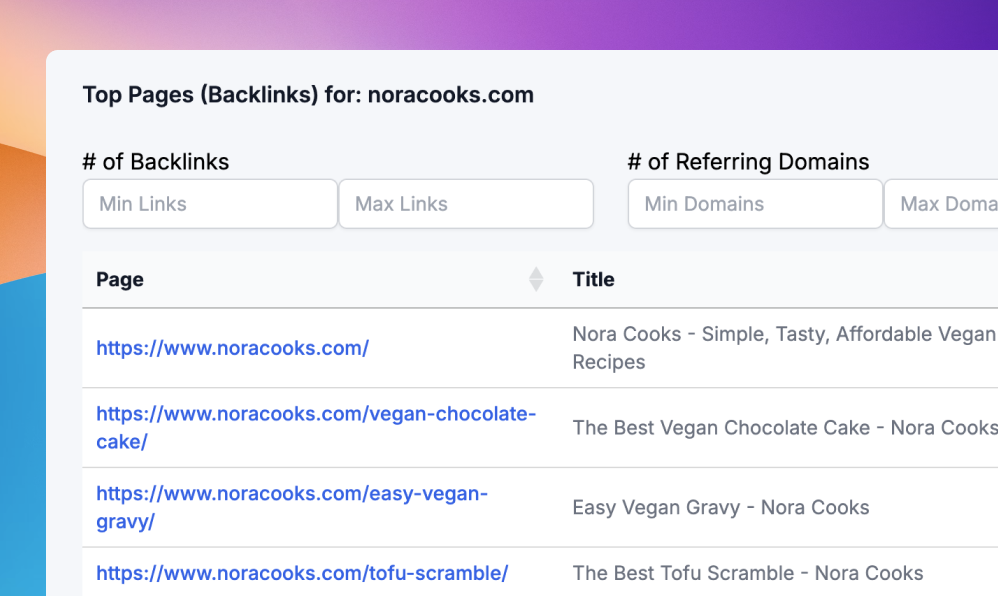The image size is (998, 596).
Task: Click the '# of Backlinks' filter label
Action: 156,162
